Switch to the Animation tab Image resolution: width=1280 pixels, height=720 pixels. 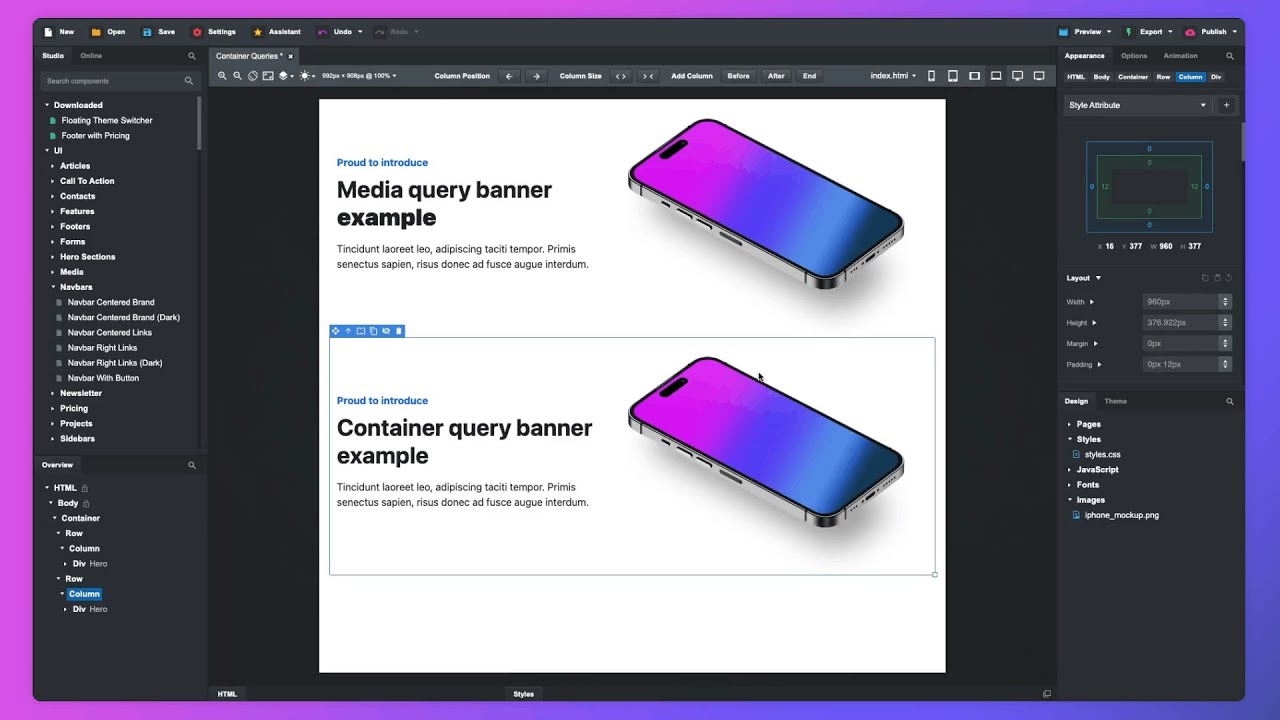coord(1179,55)
